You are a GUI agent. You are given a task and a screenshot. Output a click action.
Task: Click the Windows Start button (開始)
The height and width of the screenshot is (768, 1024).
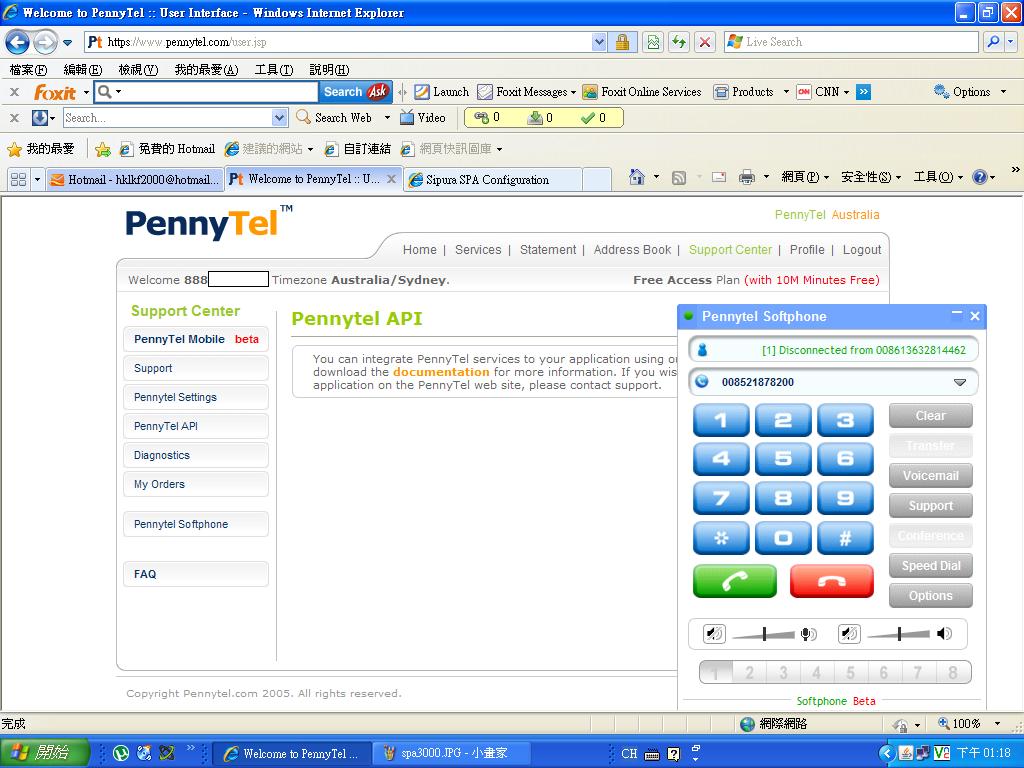point(44,753)
